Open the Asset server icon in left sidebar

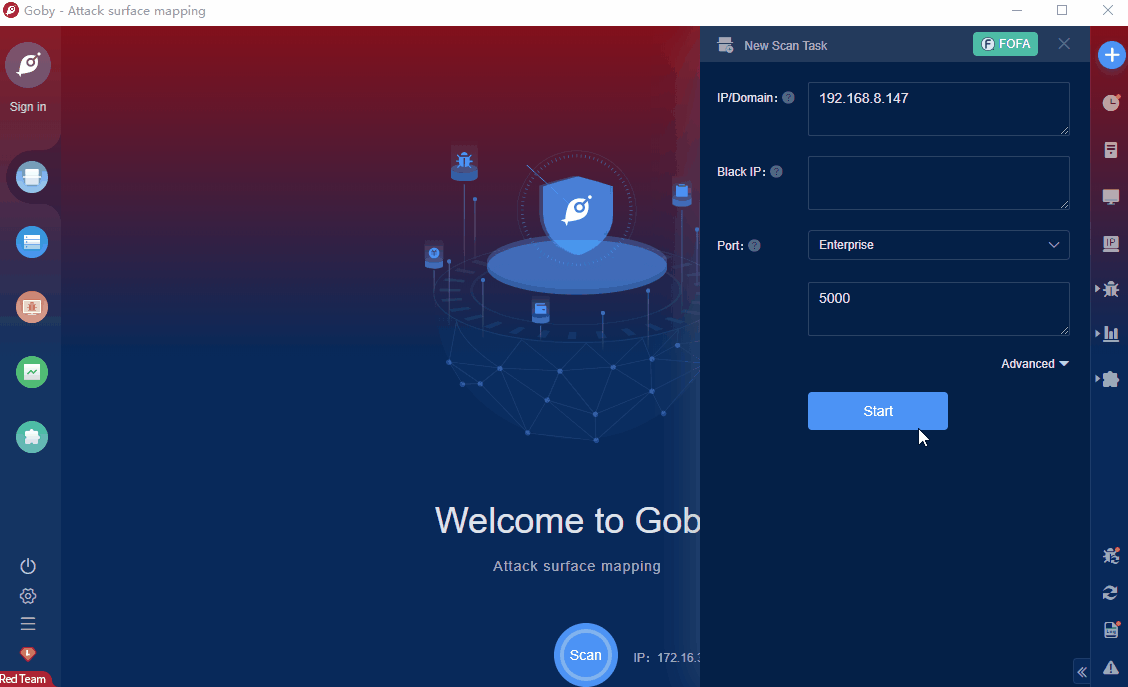pyautogui.click(x=32, y=242)
